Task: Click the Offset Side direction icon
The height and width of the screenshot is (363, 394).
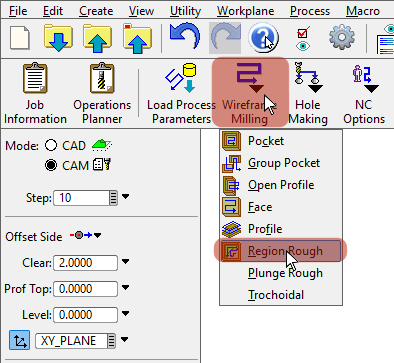Action: click(81, 235)
